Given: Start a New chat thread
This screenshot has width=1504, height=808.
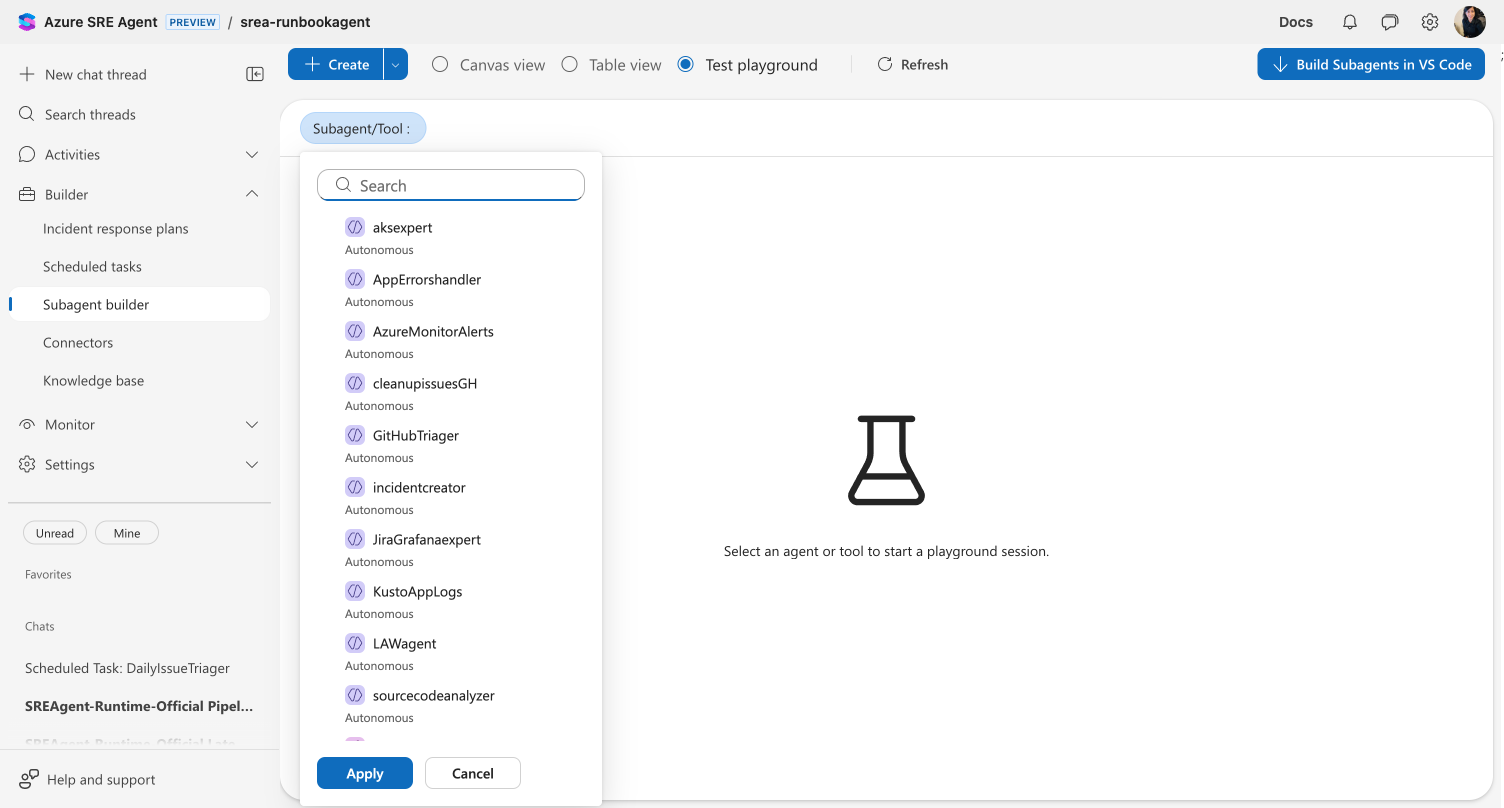Looking at the screenshot, I should (96, 74).
